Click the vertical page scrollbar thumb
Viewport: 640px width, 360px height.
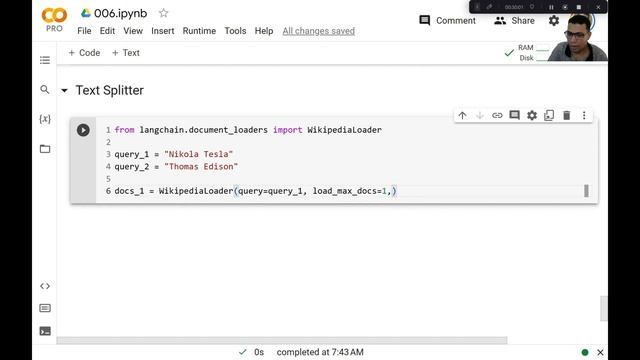pyautogui.click(x=604, y=309)
